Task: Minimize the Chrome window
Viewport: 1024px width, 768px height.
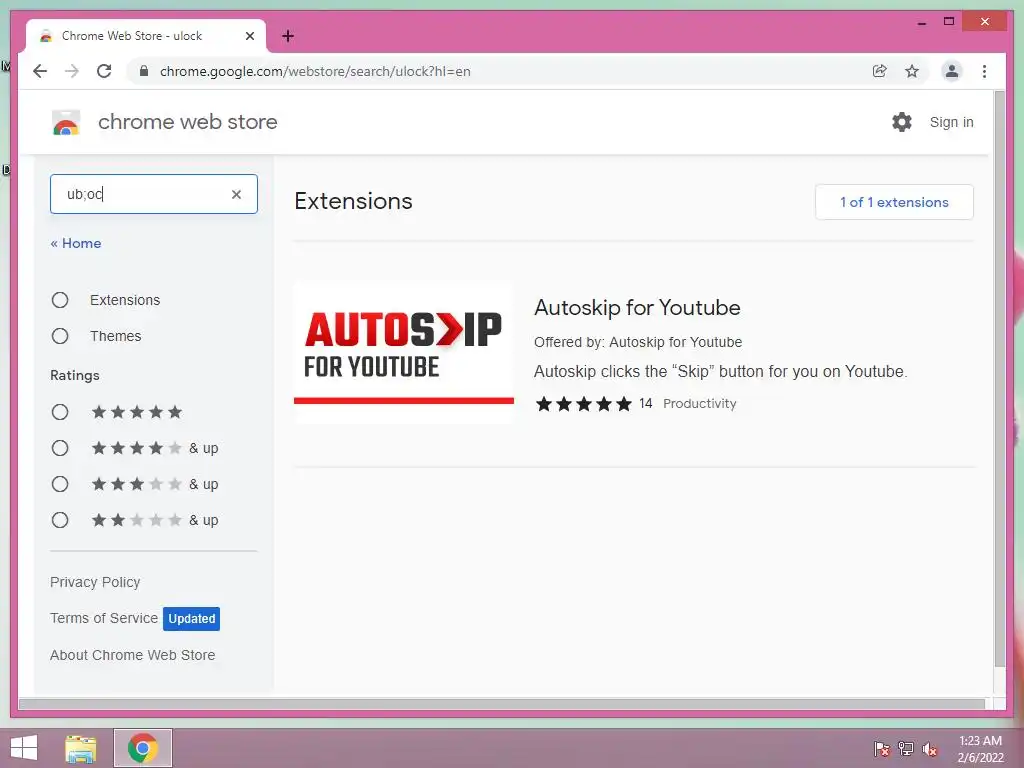Action: point(921,22)
